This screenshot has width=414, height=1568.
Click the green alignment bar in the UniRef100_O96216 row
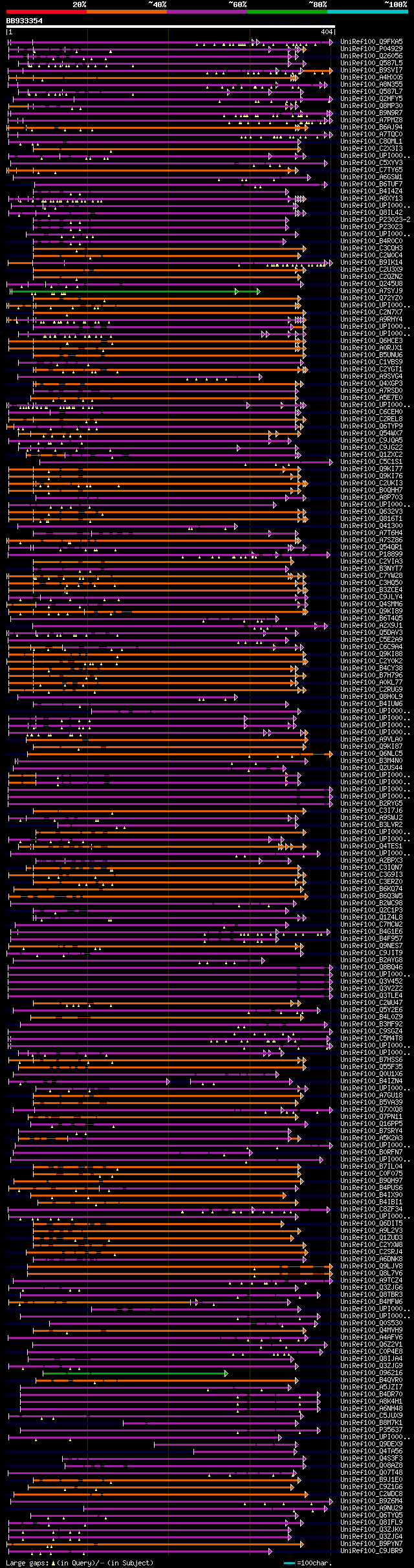tap(136, 1373)
